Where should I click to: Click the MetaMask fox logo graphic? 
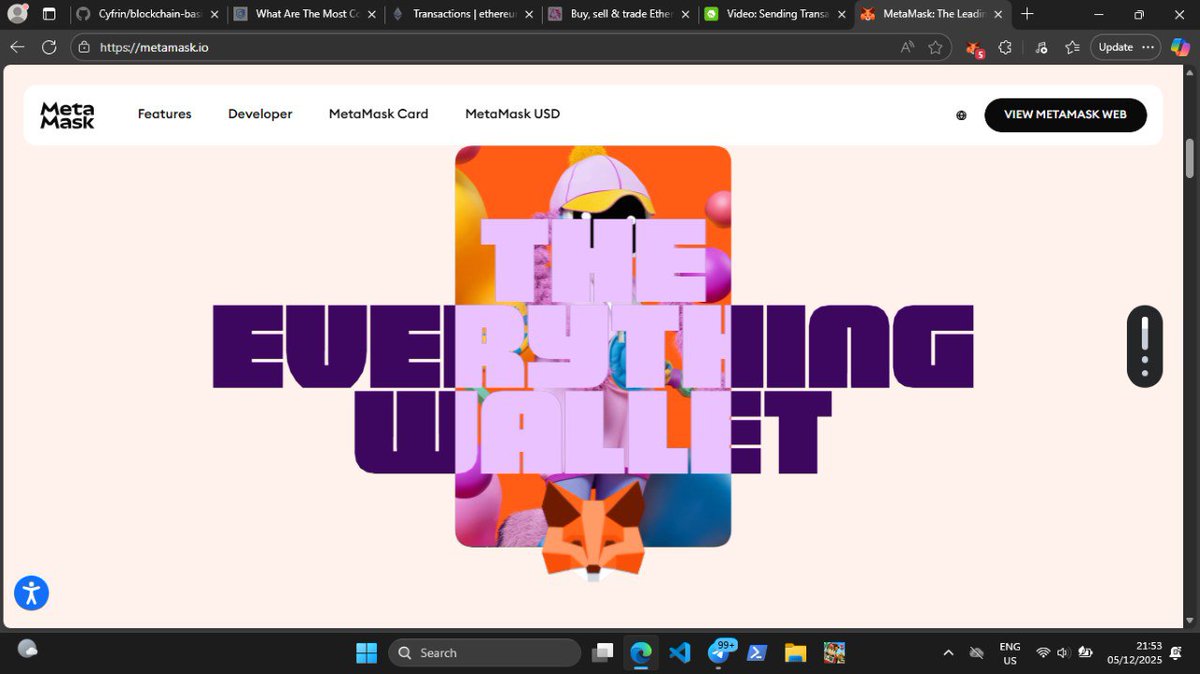tap(593, 530)
